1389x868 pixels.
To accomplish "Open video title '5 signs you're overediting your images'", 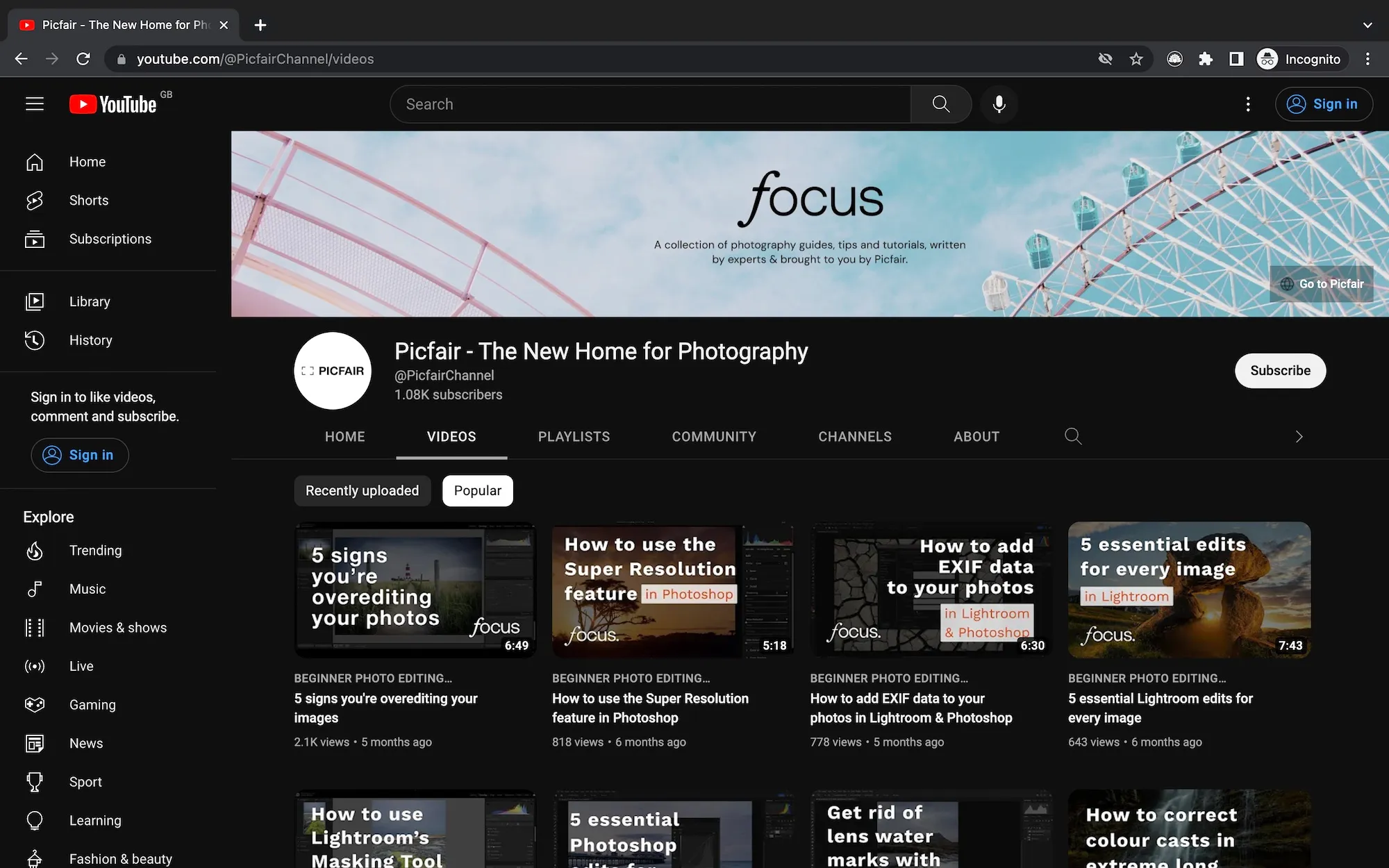I will tap(385, 708).
